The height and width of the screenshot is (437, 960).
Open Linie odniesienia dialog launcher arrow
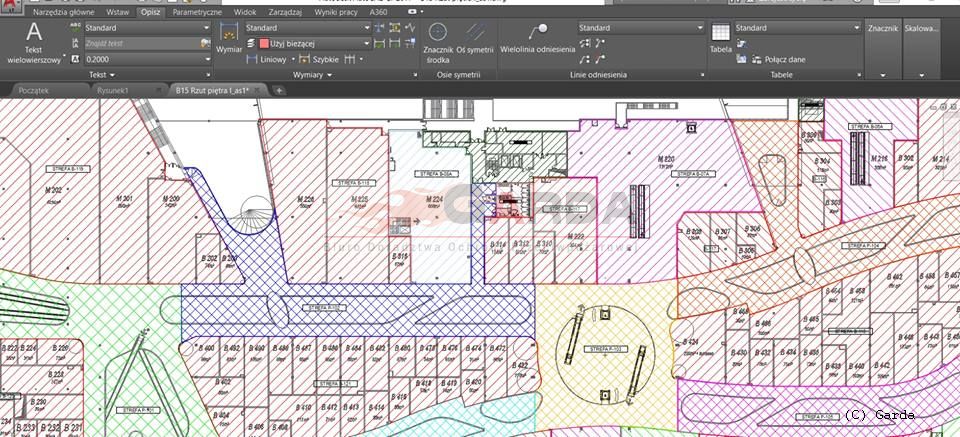coord(702,75)
